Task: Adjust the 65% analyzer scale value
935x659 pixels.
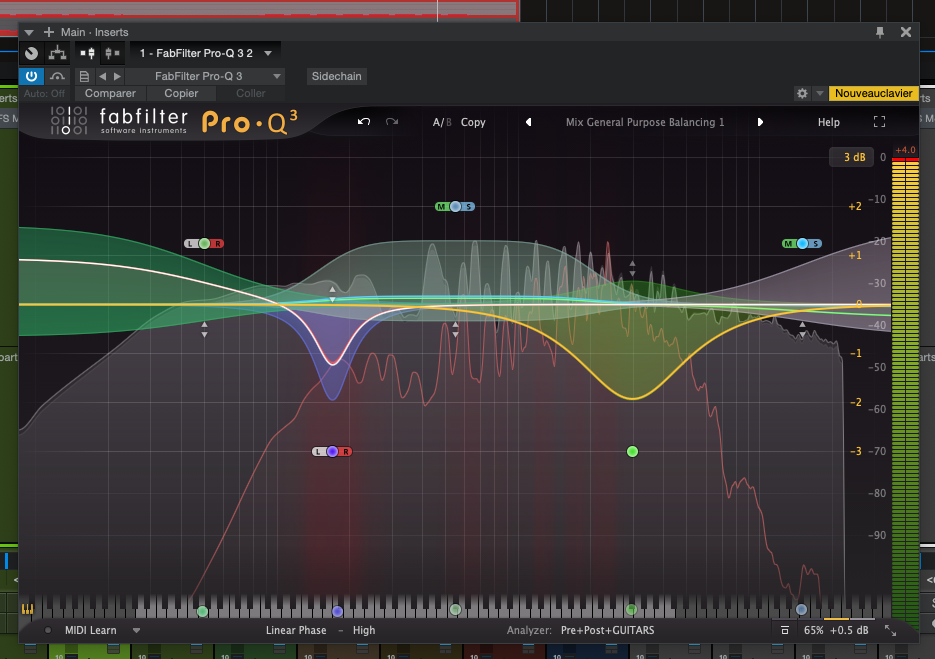Action: point(813,630)
